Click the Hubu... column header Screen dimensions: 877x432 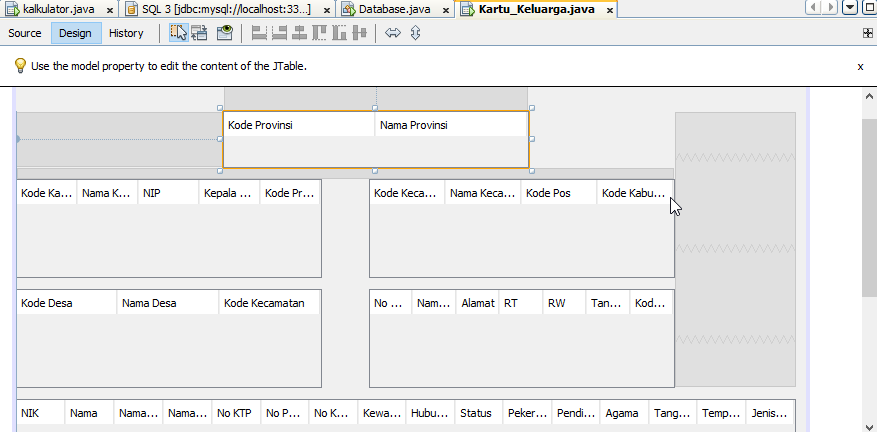tap(431, 414)
